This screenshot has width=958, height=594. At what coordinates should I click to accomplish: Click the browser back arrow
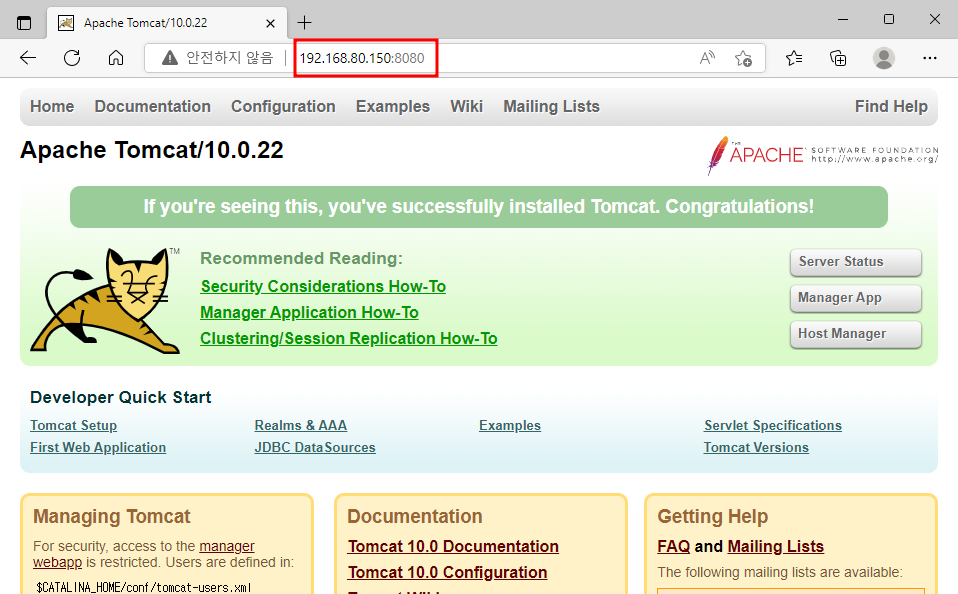(x=28, y=58)
